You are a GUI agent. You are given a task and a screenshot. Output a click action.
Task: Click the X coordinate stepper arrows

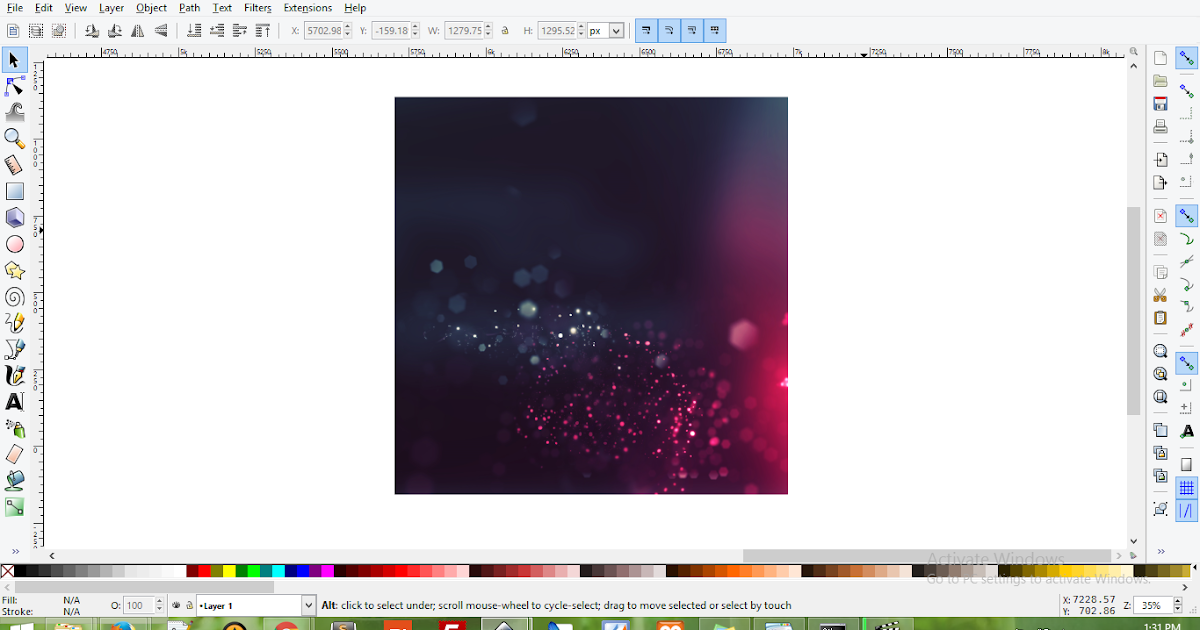pyautogui.click(x=347, y=31)
